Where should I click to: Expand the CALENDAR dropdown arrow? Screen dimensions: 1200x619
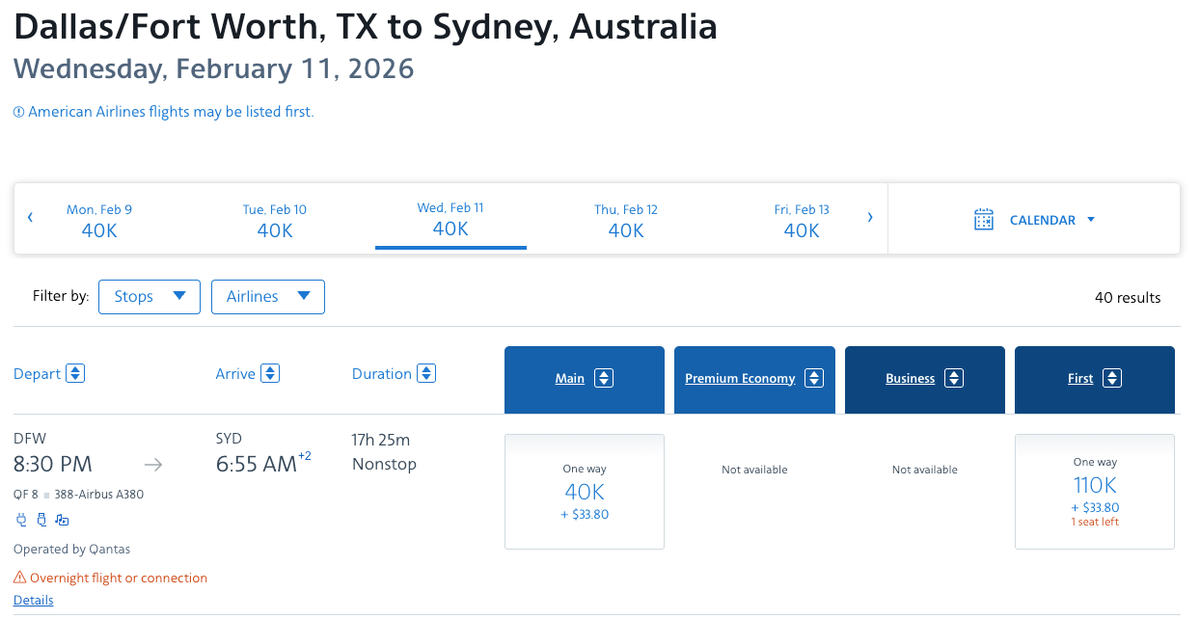1091,220
